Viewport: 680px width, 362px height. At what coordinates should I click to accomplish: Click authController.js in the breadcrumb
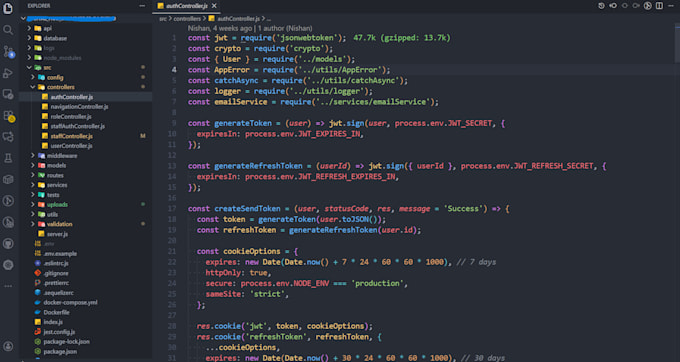238,19
